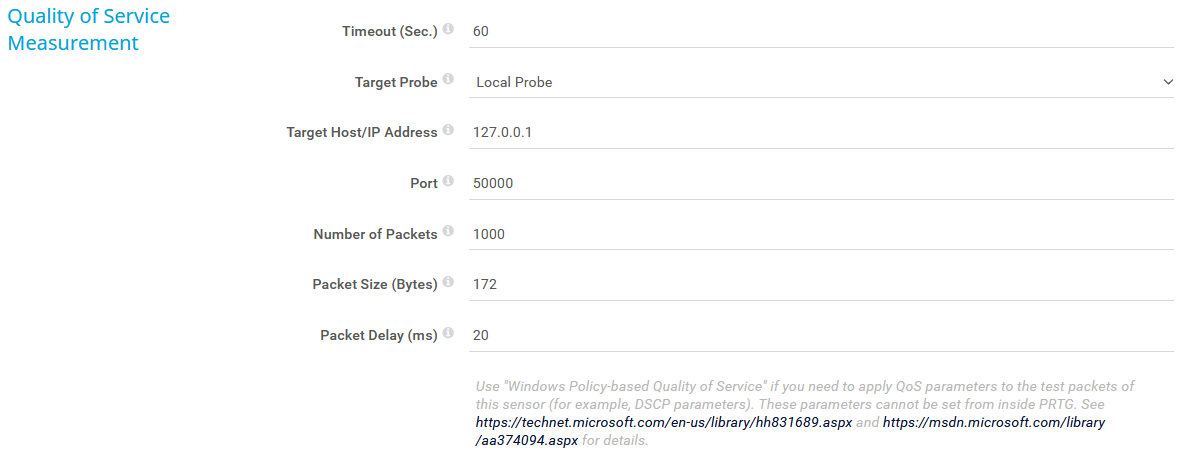Click the info icon next to Port
This screenshot has height=450, width=1180.
(448, 182)
